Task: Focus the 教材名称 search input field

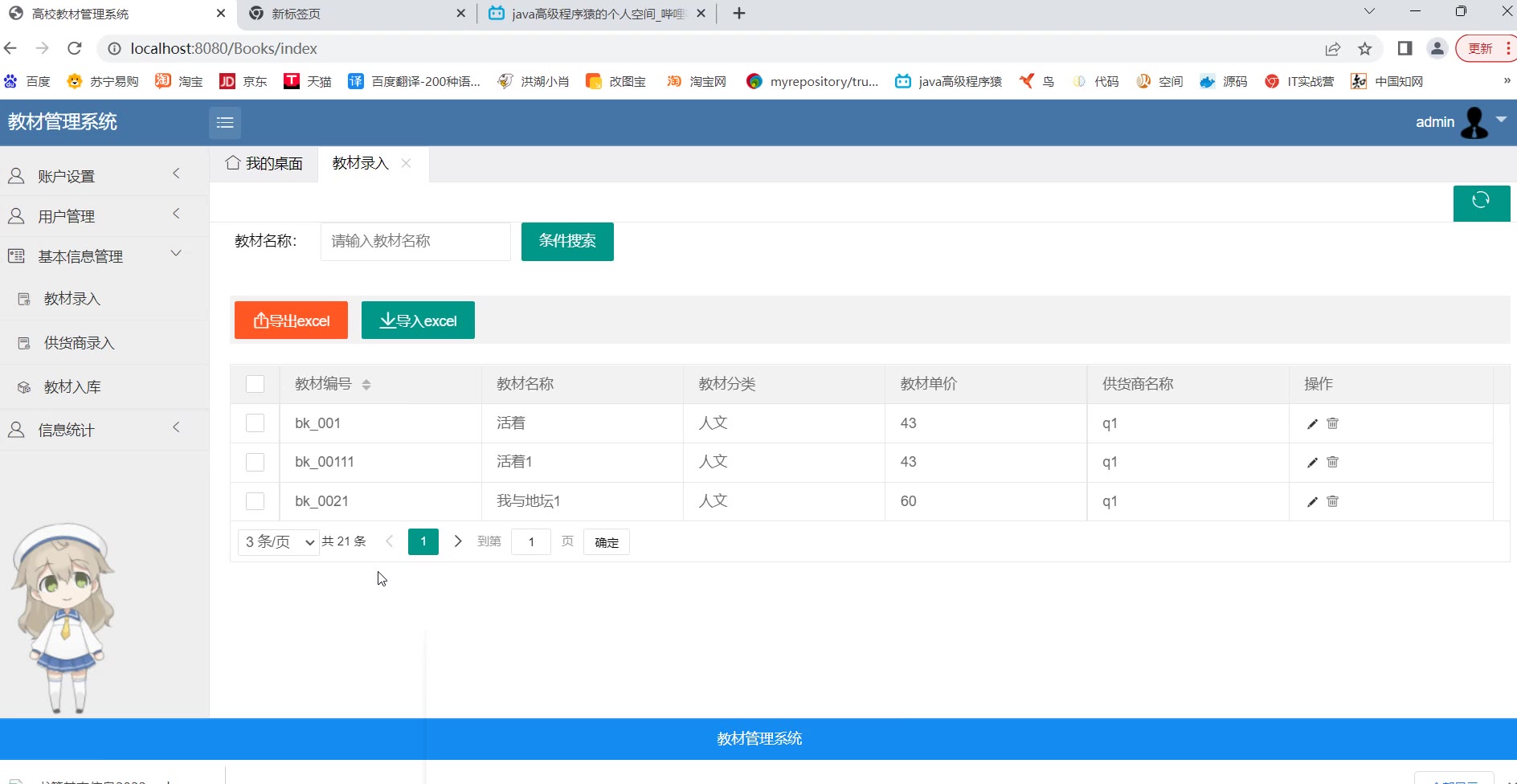Action: (x=415, y=242)
